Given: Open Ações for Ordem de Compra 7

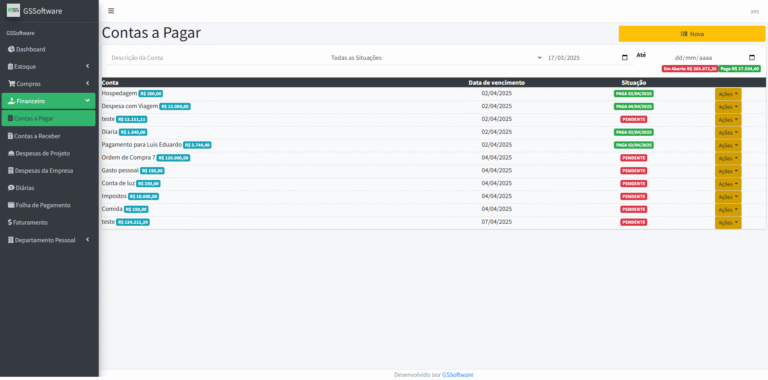Looking at the screenshot, I should point(728,158).
